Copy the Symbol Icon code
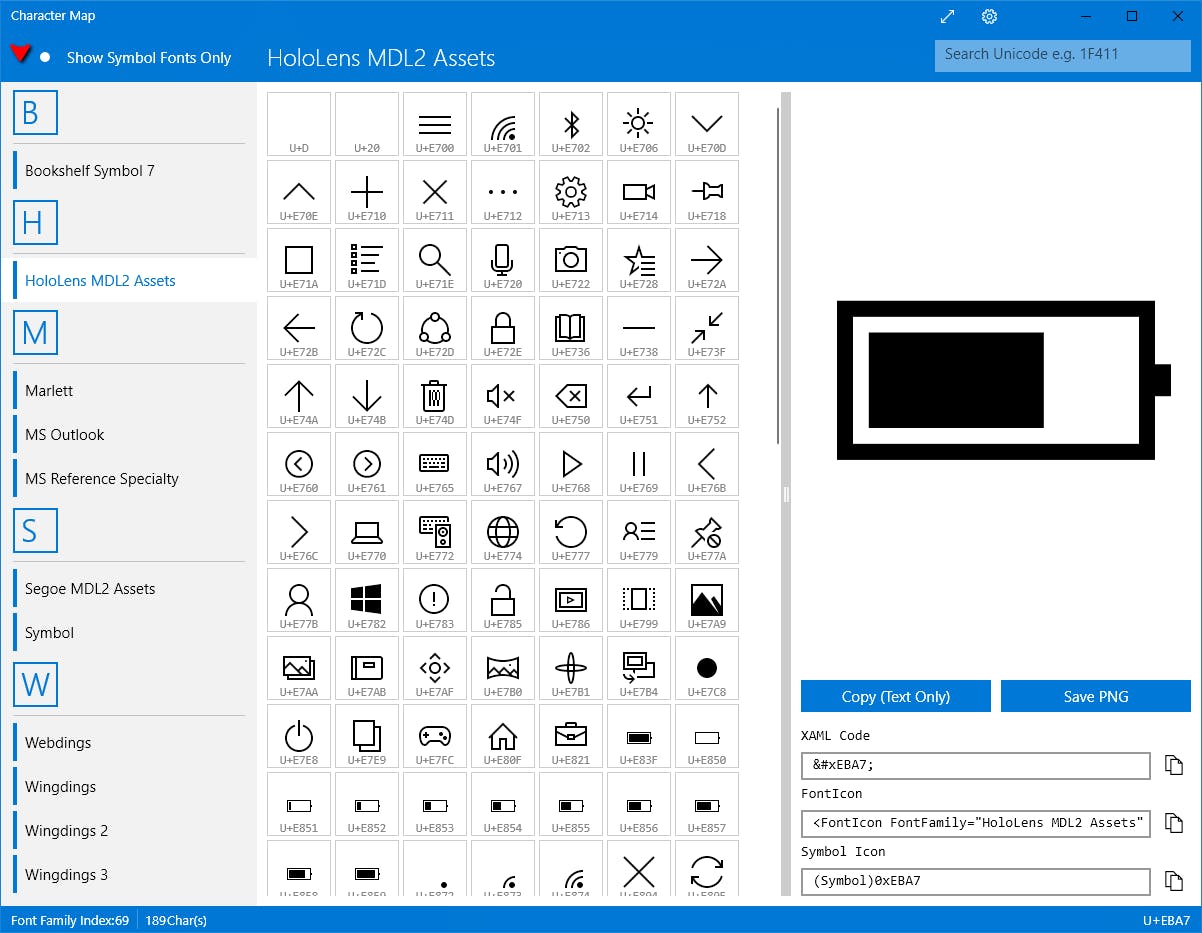This screenshot has width=1202, height=933. click(1174, 881)
